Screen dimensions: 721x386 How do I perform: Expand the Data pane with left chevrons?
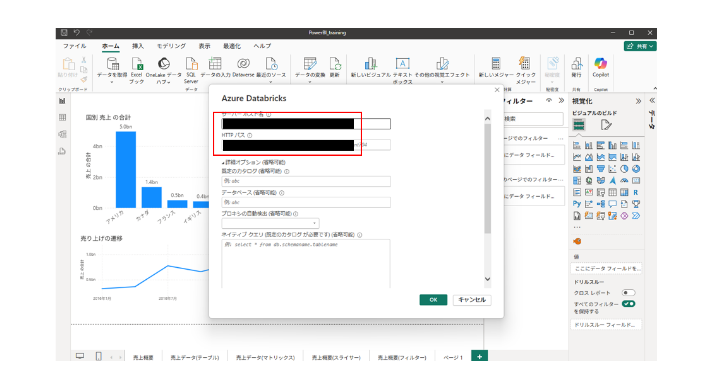(x=652, y=100)
